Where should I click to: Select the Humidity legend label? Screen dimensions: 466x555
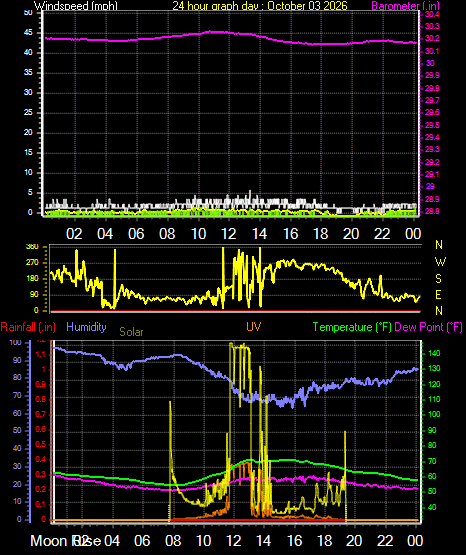tap(86, 327)
